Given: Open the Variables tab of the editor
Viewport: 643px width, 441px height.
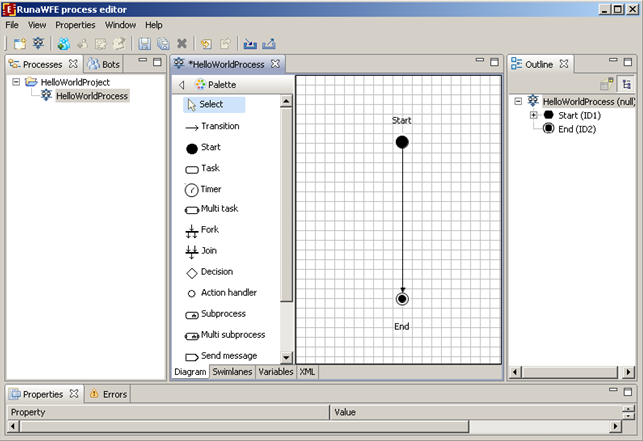Looking at the screenshot, I should tap(275, 371).
